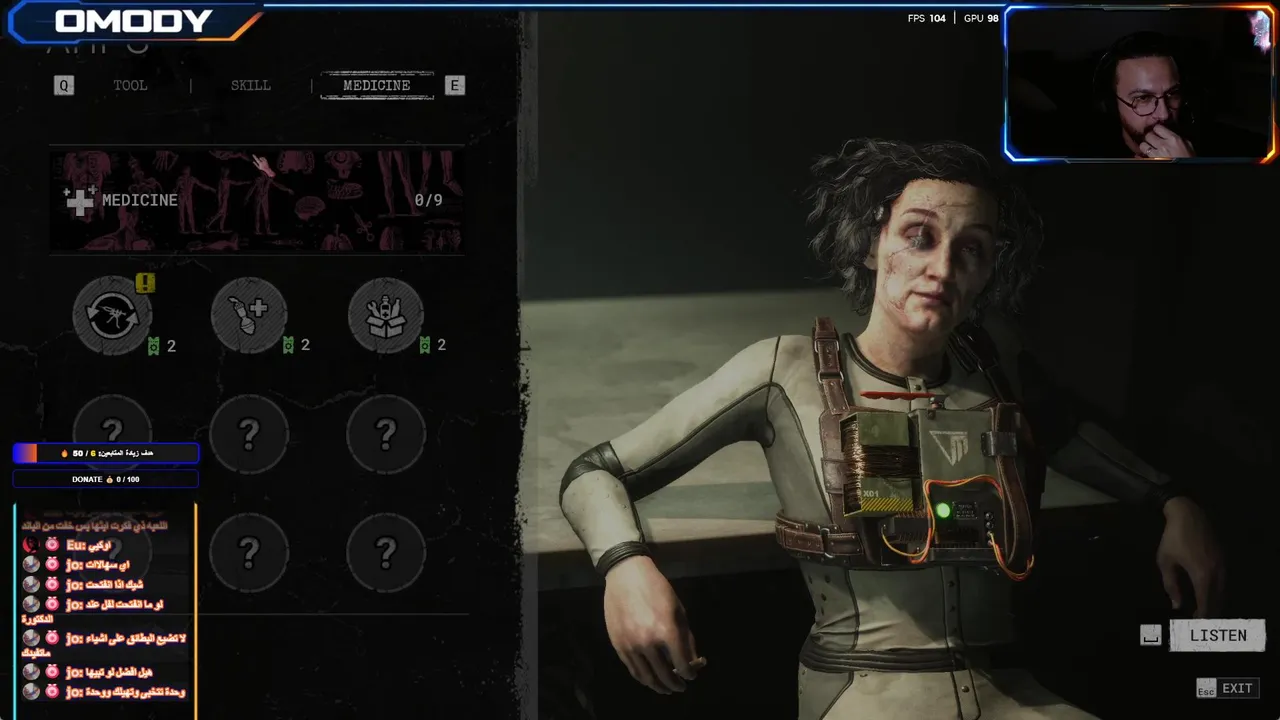The height and width of the screenshot is (720, 1280).
Task: Click the green indicator light on the chest device
Action: 943,511
